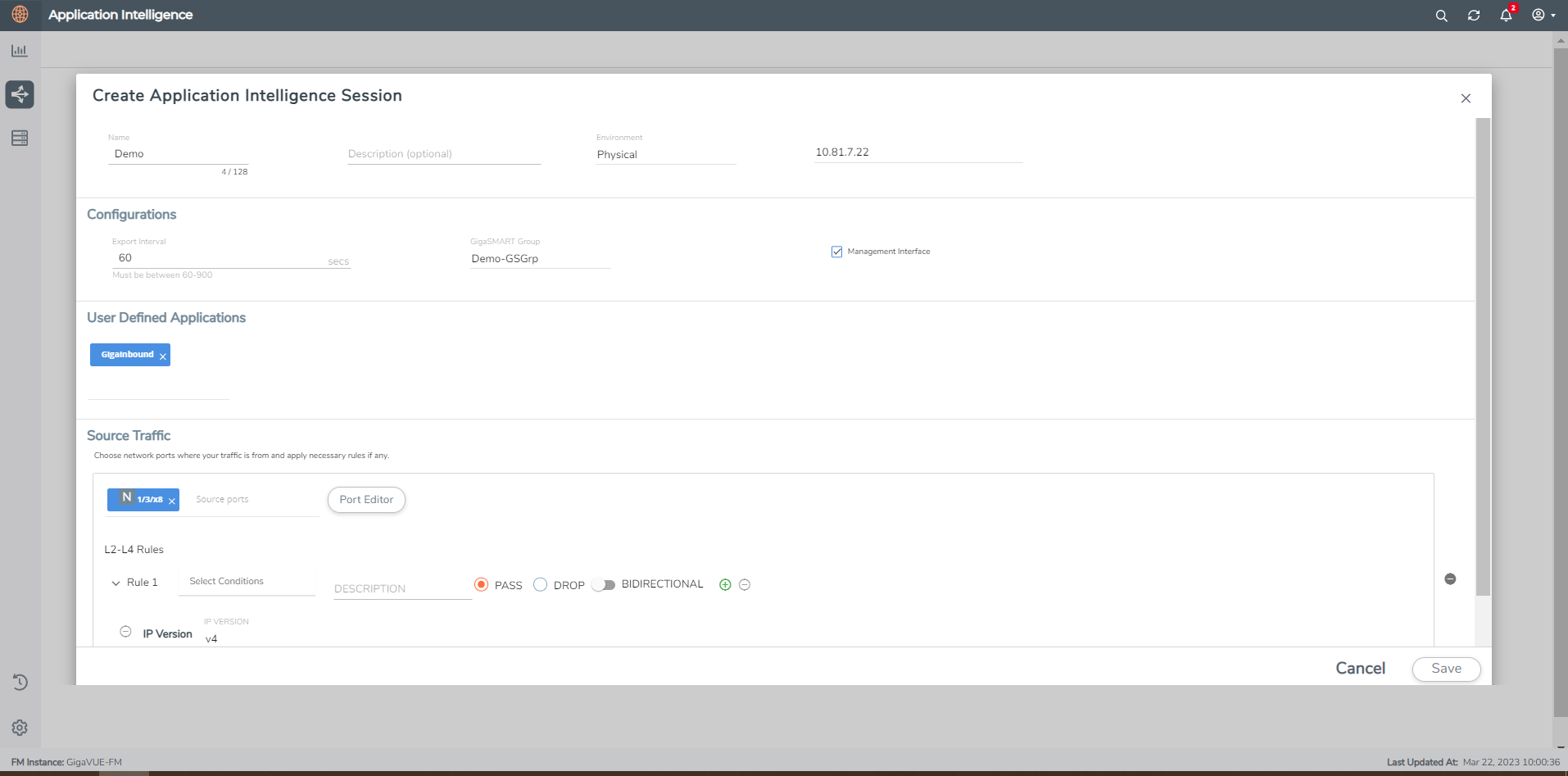Viewport: 1568px width, 776px height.
Task: Click the Port Editor button
Action: [366, 500]
